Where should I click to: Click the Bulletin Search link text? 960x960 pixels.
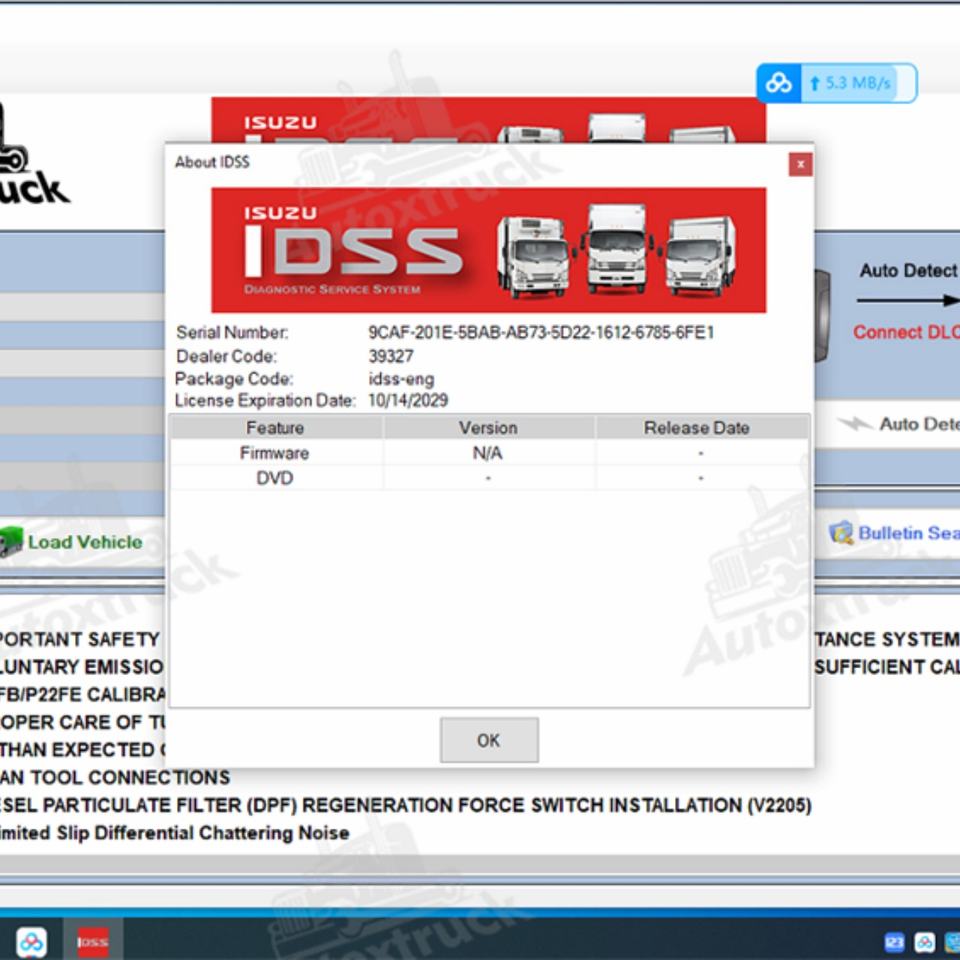click(909, 533)
